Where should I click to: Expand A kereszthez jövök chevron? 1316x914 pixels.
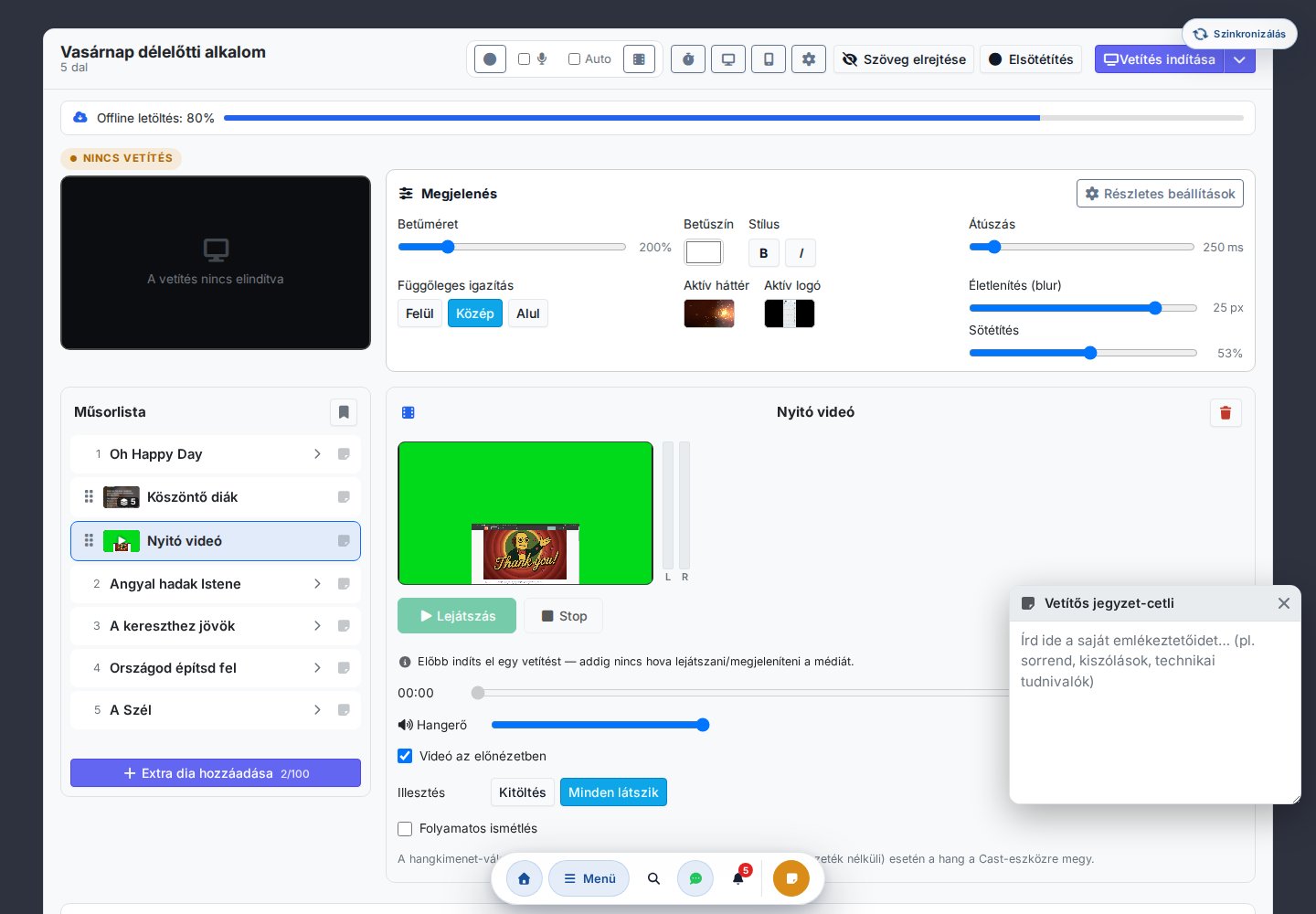coord(317,626)
